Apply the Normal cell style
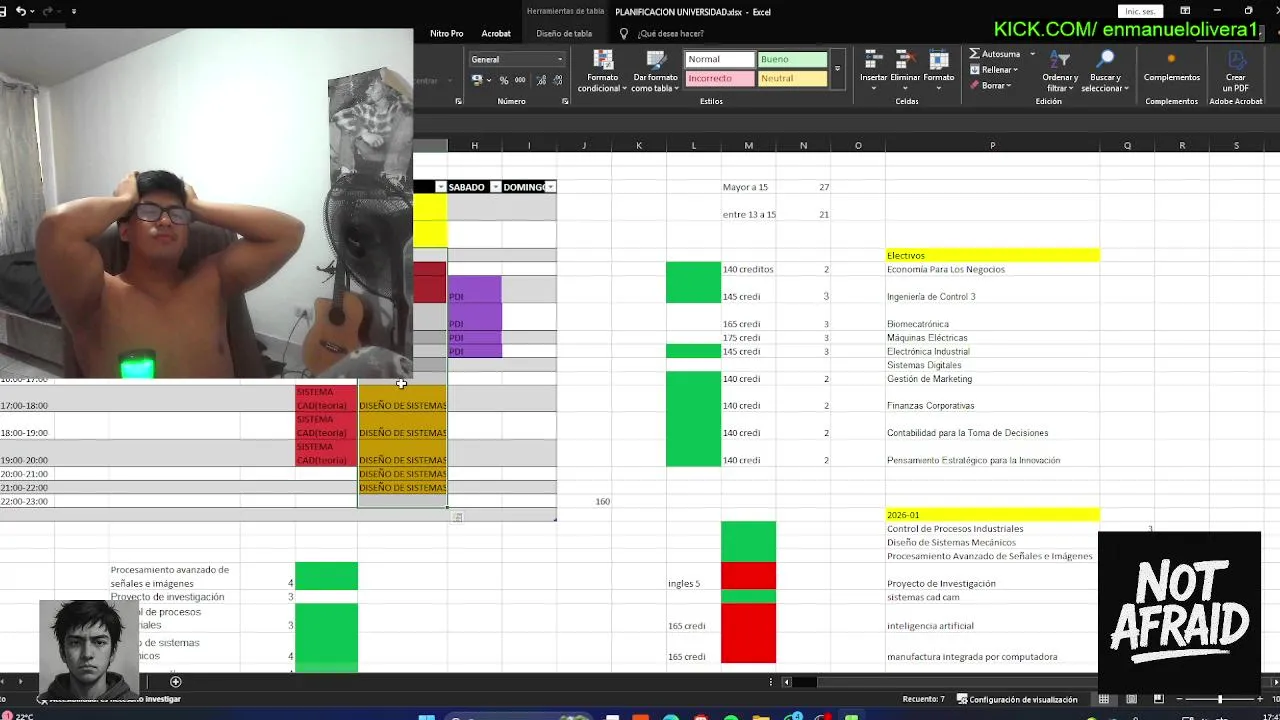Viewport: 1280px width, 720px height. pyautogui.click(x=719, y=59)
